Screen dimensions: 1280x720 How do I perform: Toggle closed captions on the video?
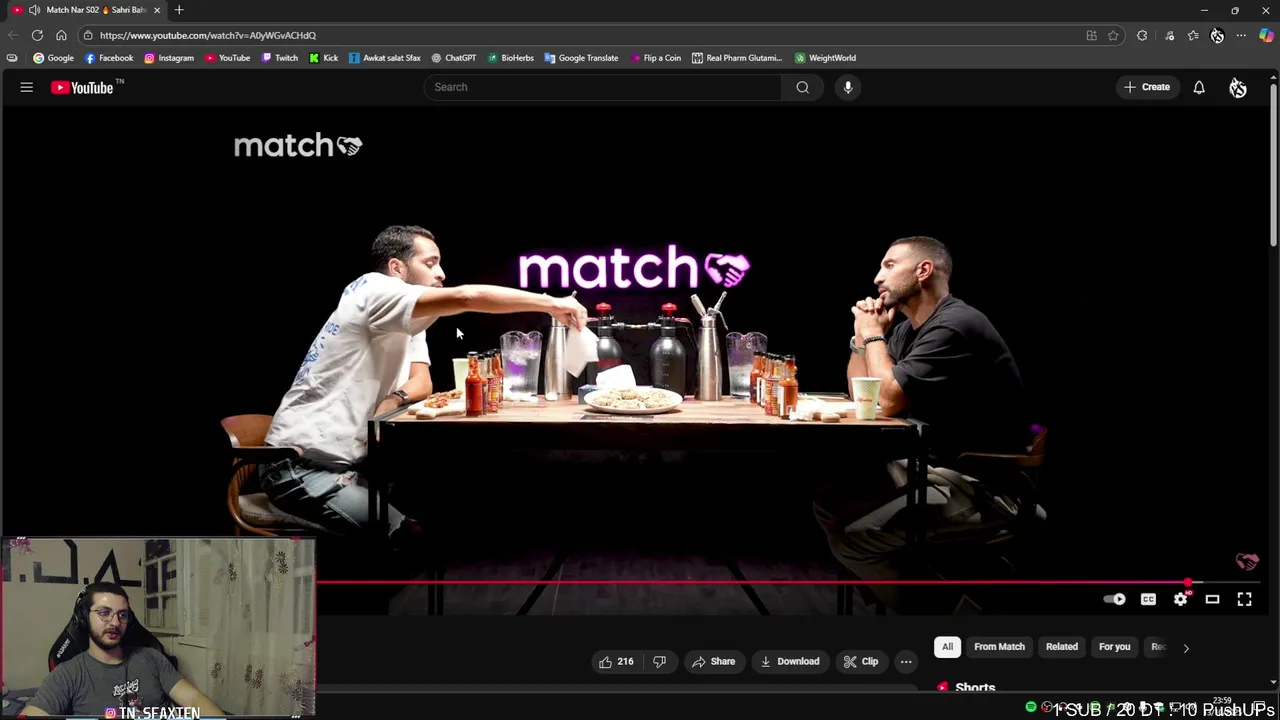[x=1148, y=599]
